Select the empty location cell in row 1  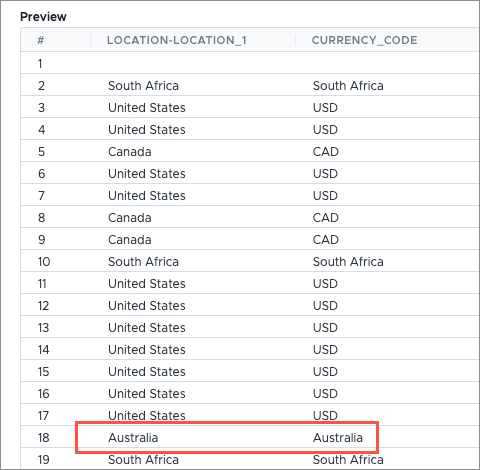click(193, 64)
